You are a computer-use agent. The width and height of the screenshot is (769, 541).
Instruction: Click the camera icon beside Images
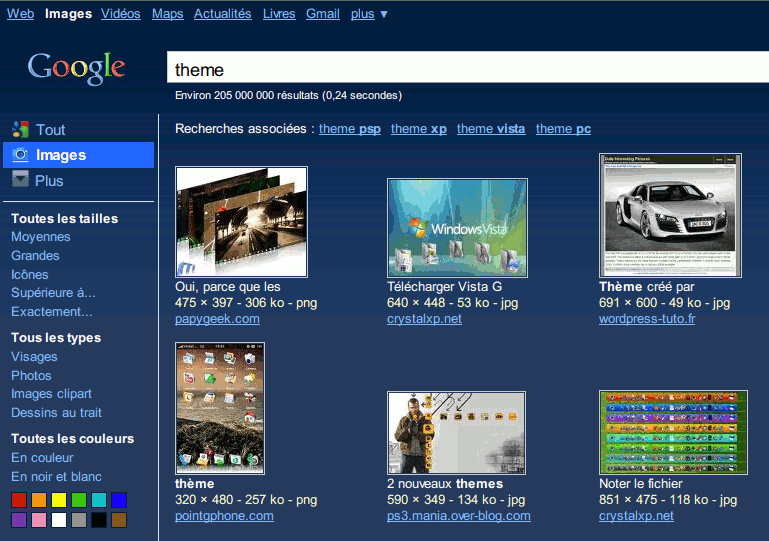pos(20,155)
